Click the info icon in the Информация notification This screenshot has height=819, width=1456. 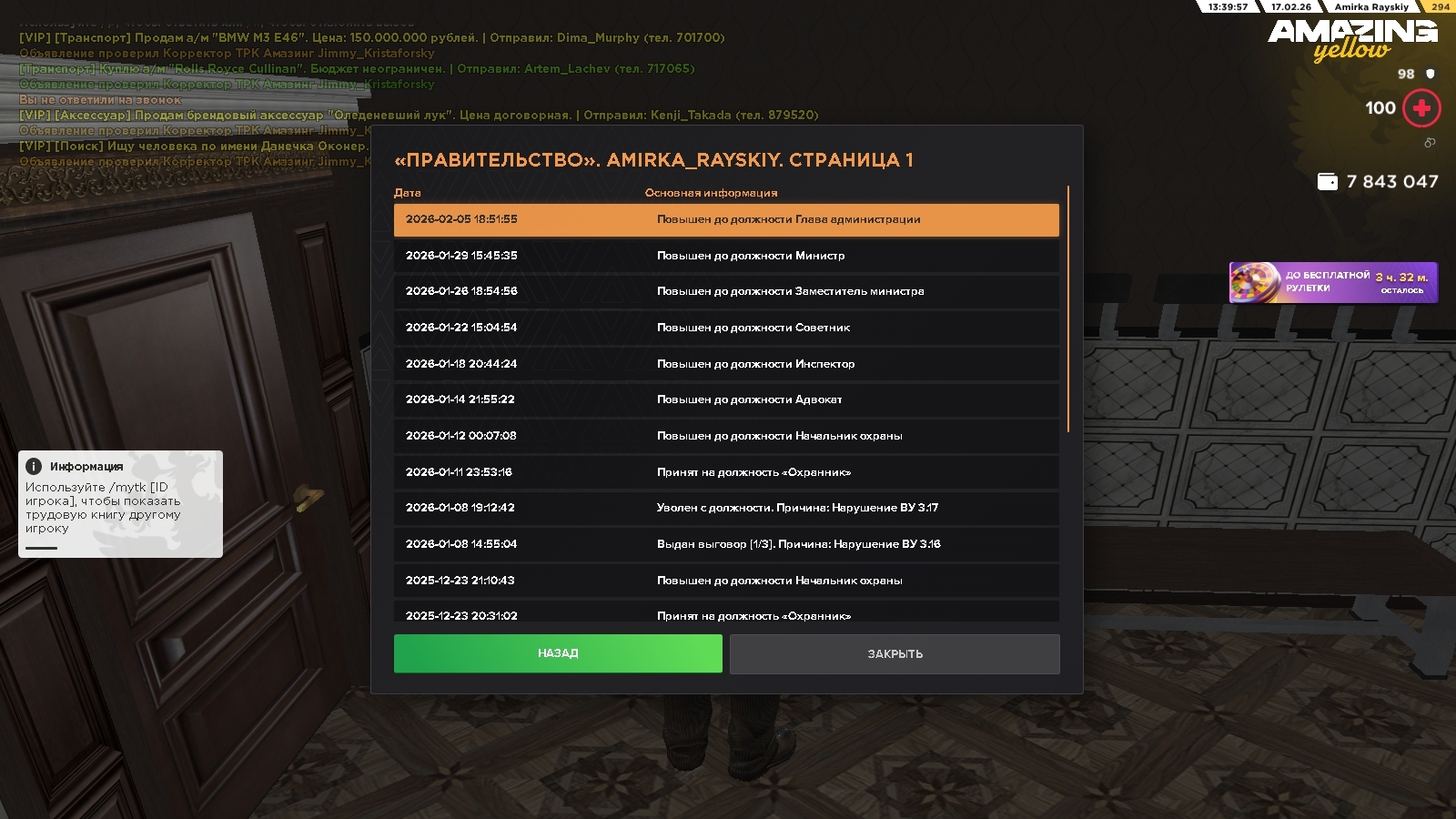[x=34, y=466]
